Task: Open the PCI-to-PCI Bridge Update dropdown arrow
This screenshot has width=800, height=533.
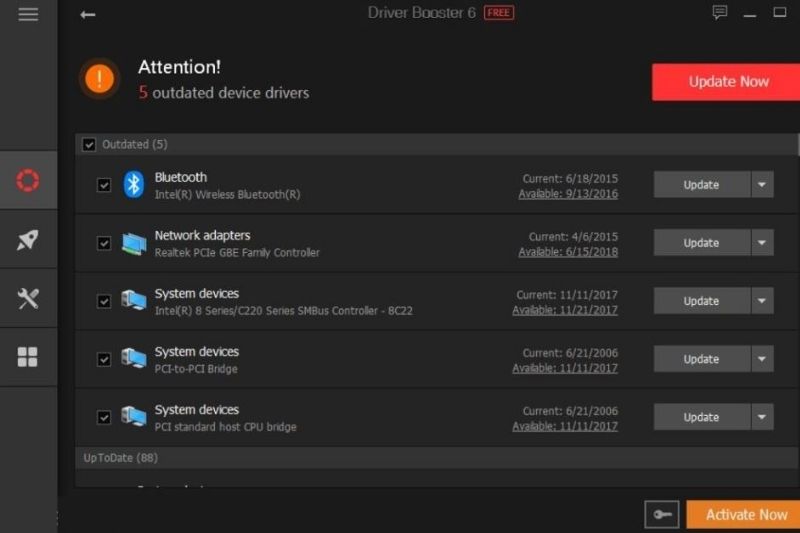Action: tap(762, 359)
